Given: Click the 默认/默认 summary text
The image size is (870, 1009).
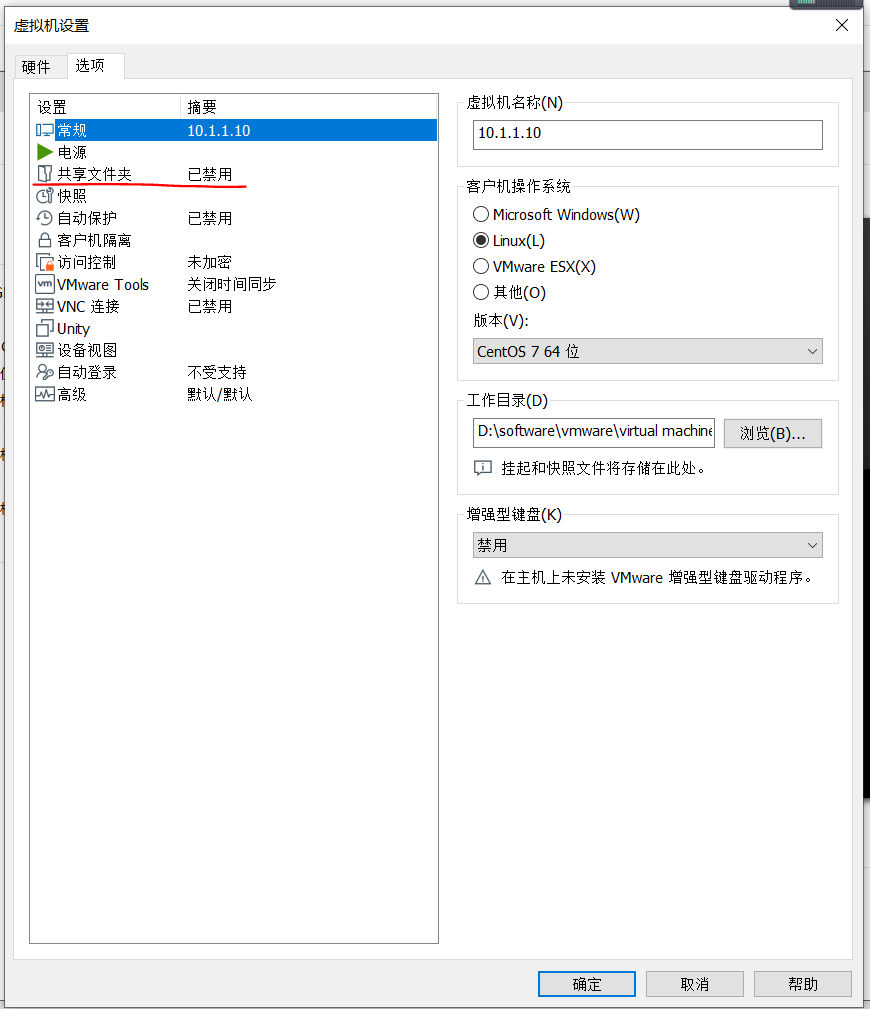Looking at the screenshot, I should click(219, 394).
